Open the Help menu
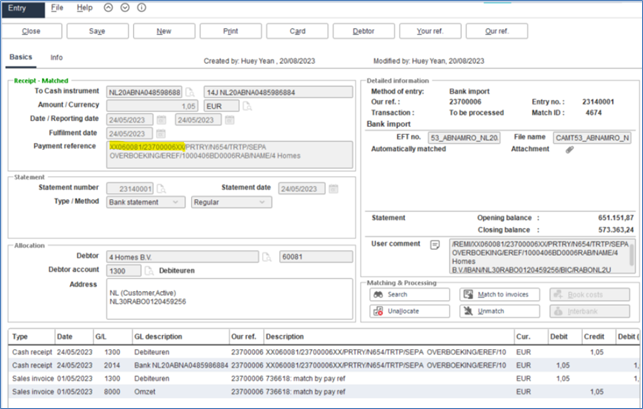This screenshot has width=643, height=409. click(x=84, y=7)
